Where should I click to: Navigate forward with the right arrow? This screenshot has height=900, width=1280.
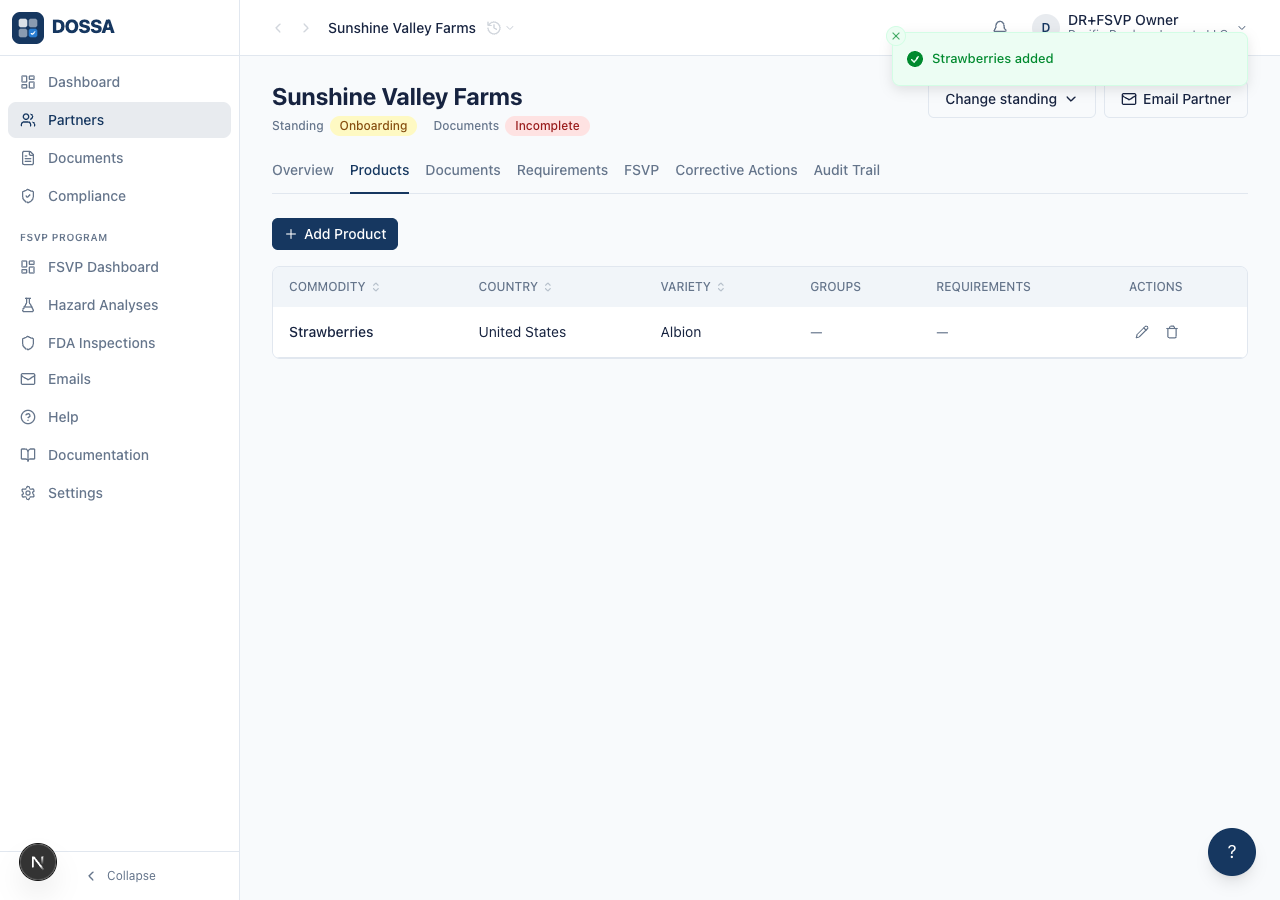point(306,28)
